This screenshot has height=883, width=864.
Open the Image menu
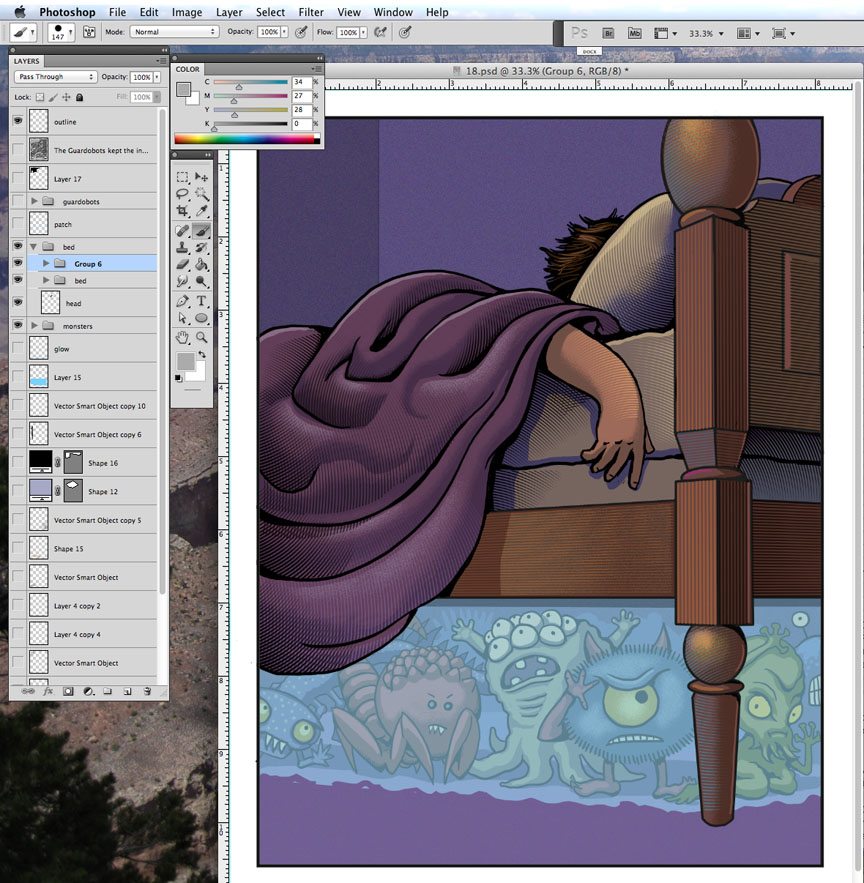(186, 12)
